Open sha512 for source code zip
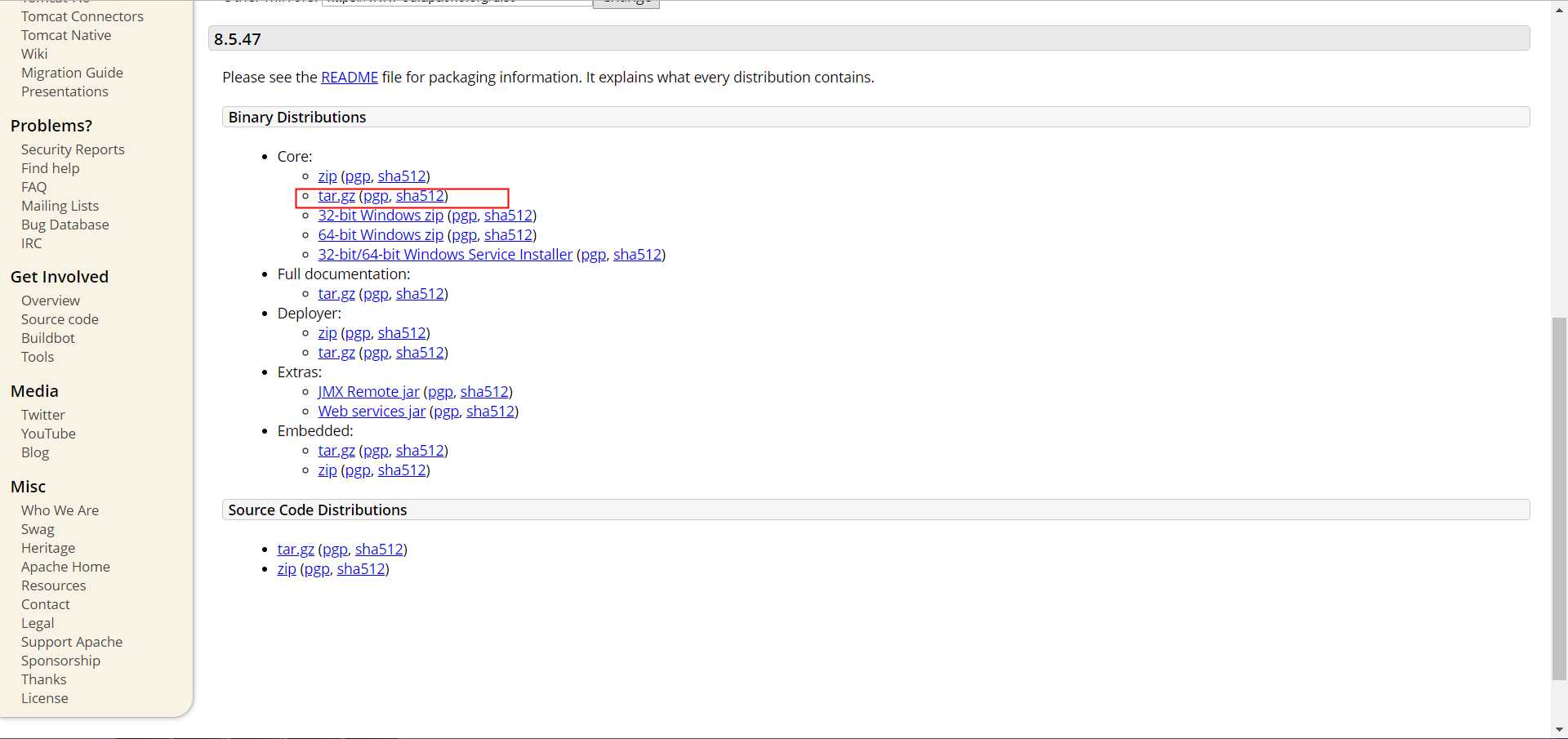This screenshot has height=739, width=1568. [361, 569]
